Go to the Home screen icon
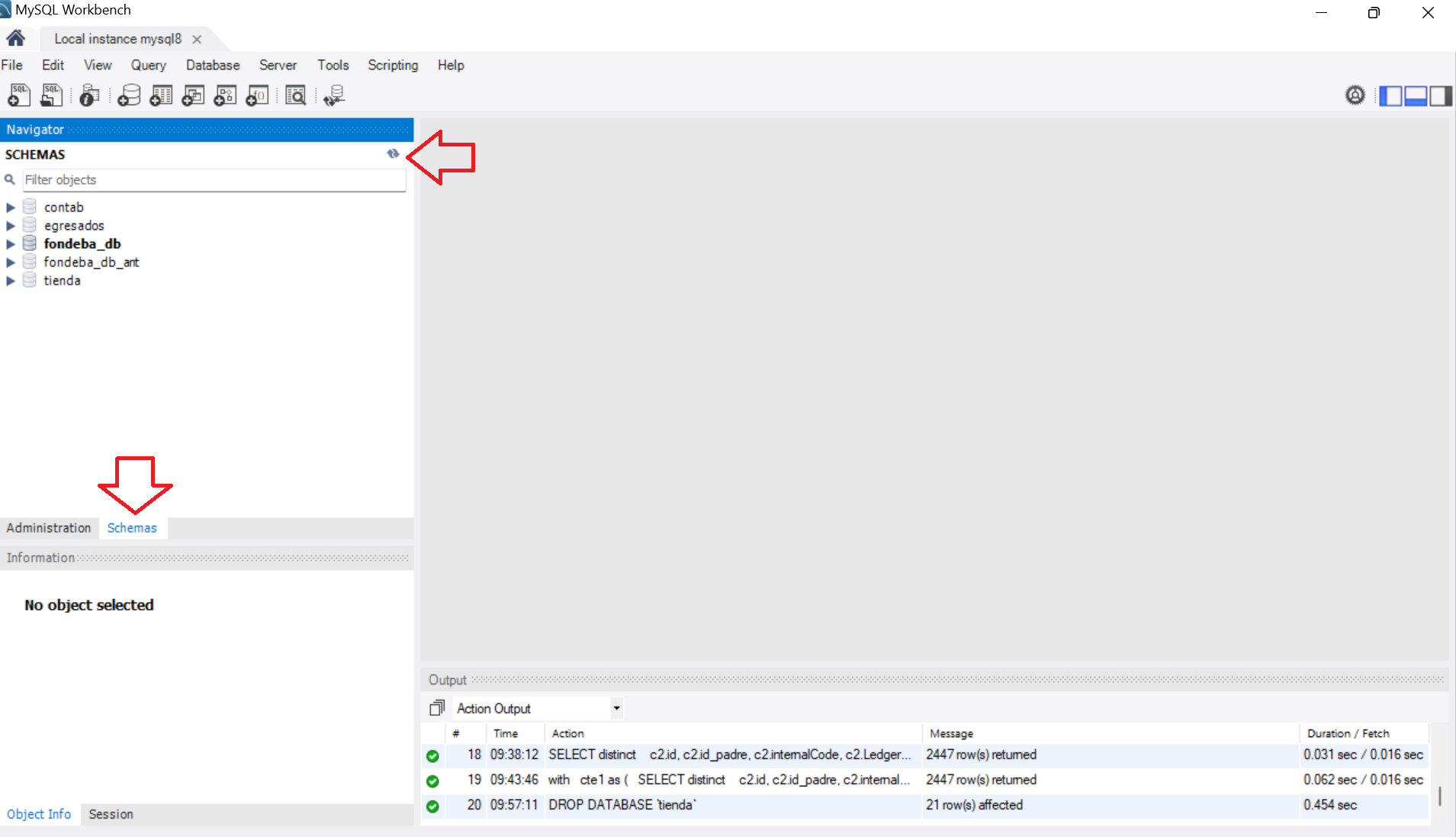Image resolution: width=1456 pixels, height=837 pixels. [15, 38]
